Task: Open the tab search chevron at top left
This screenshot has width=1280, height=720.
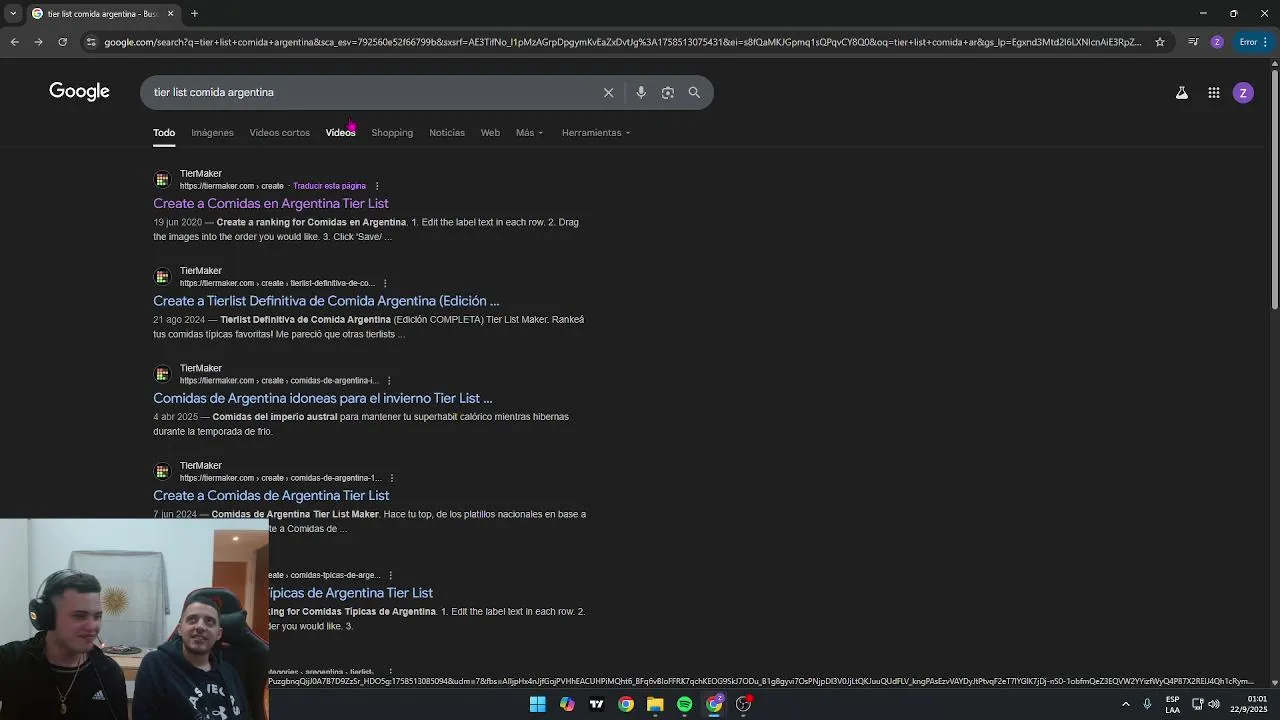Action: pos(13,14)
